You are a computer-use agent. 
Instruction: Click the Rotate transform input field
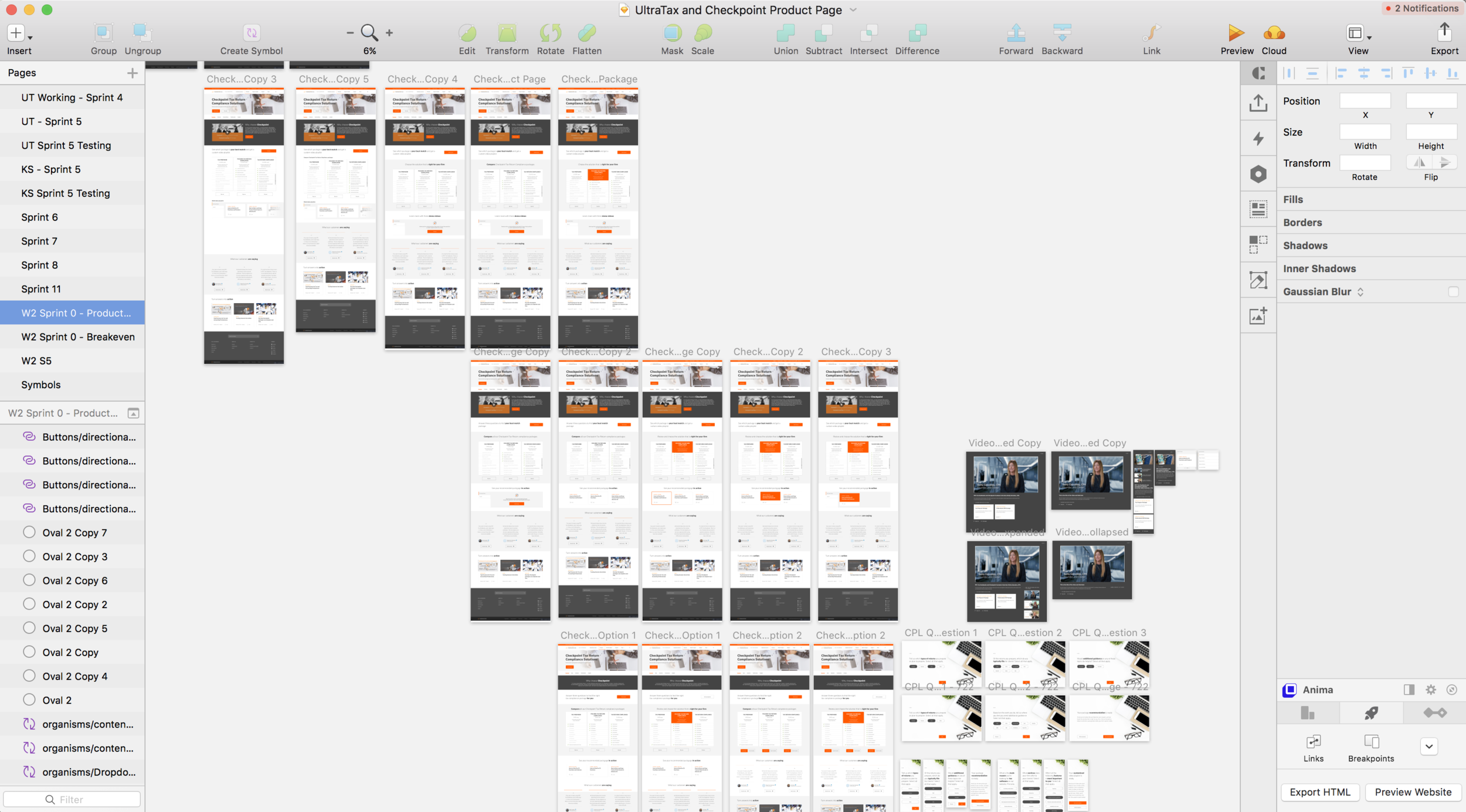click(1364, 163)
